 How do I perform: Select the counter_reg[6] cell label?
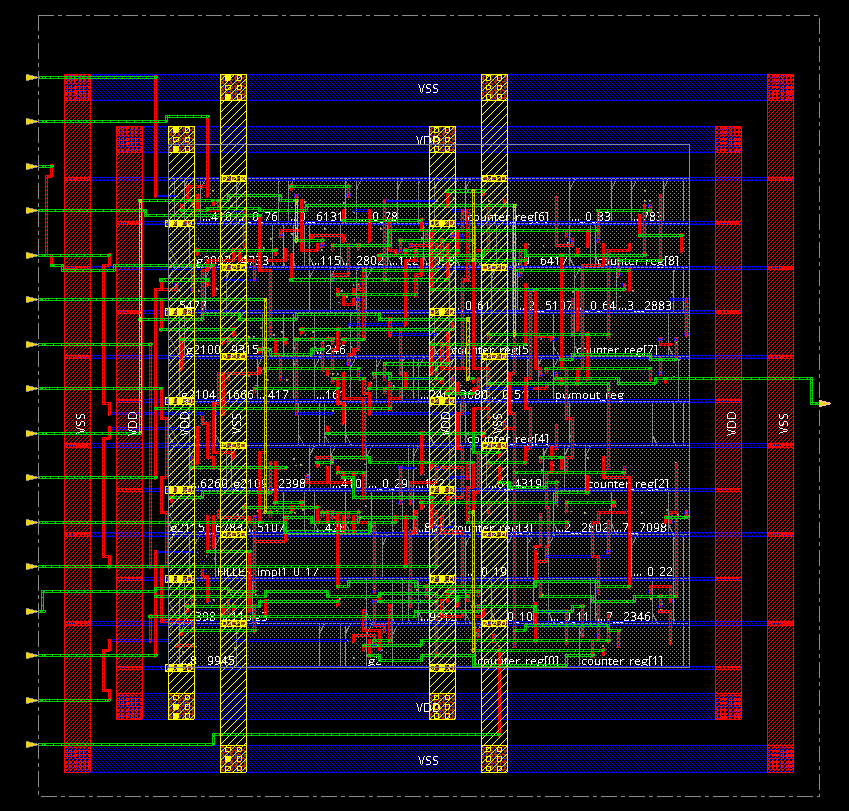click(507, 217)
